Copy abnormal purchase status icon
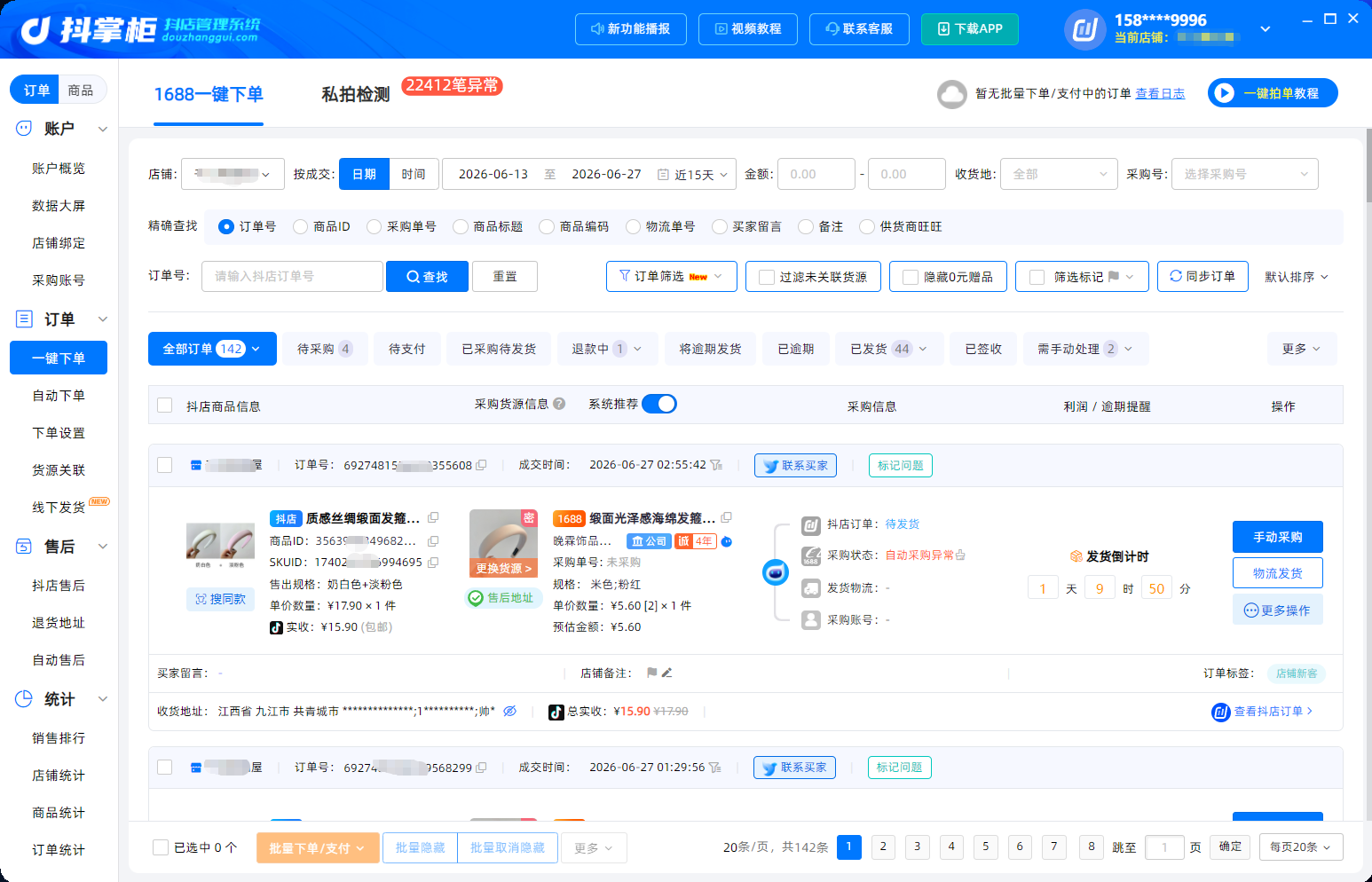This screenshot has height=882, width=1372. point(960,555)
